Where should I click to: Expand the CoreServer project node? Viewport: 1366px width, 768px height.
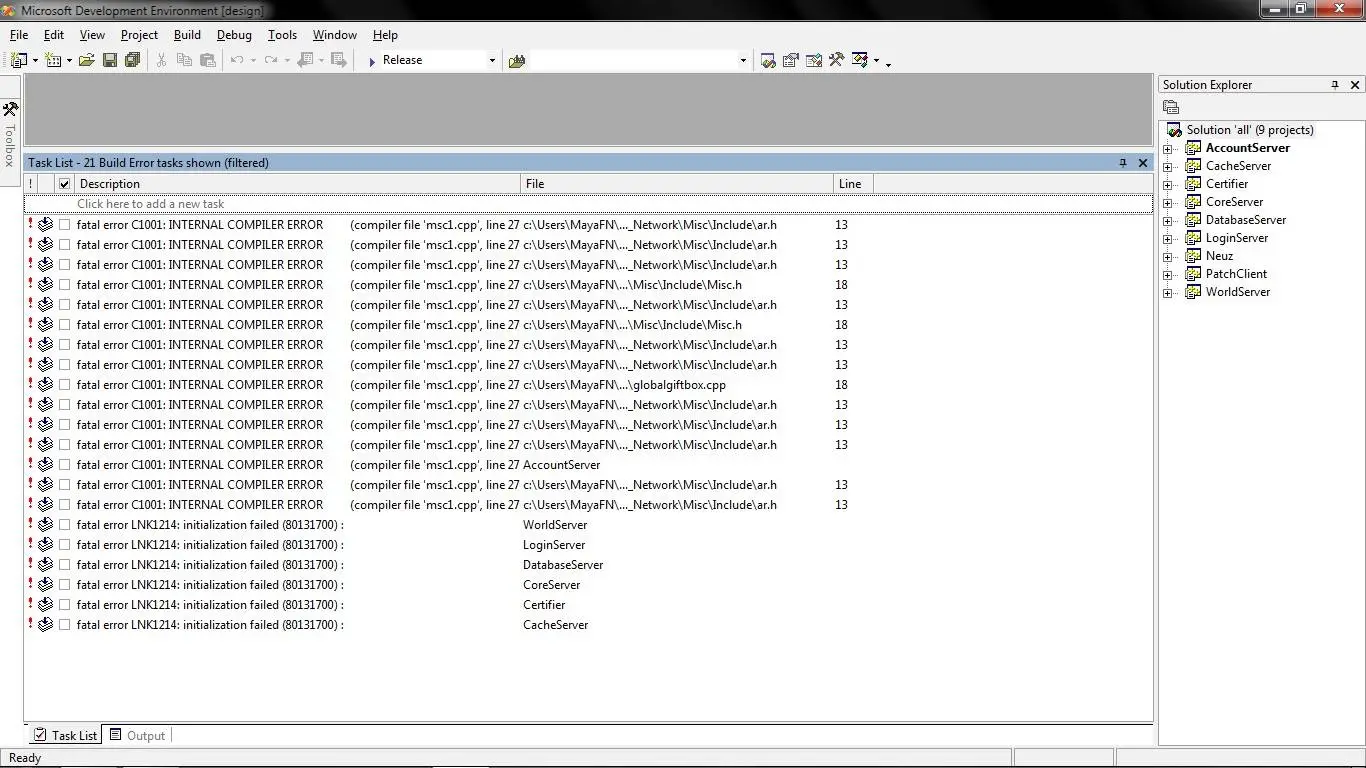pos(1168,202)
